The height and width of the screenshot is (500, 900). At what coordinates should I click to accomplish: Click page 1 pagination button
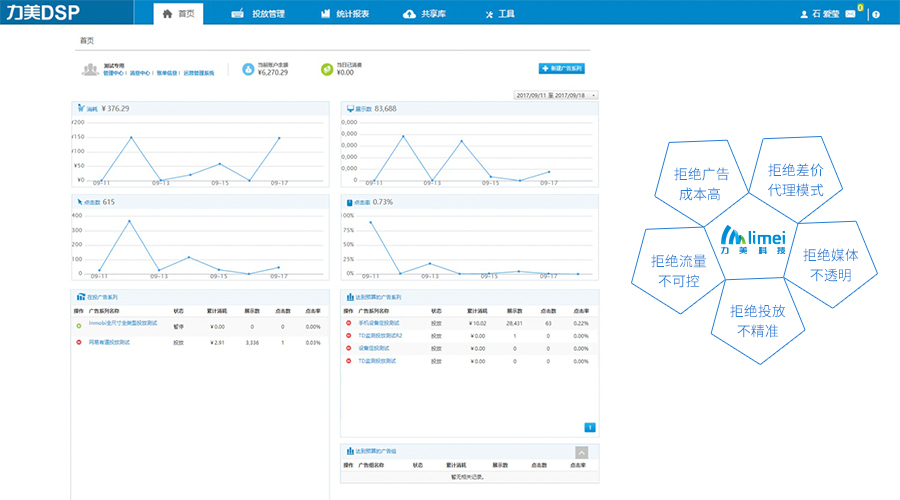point(589,428)
